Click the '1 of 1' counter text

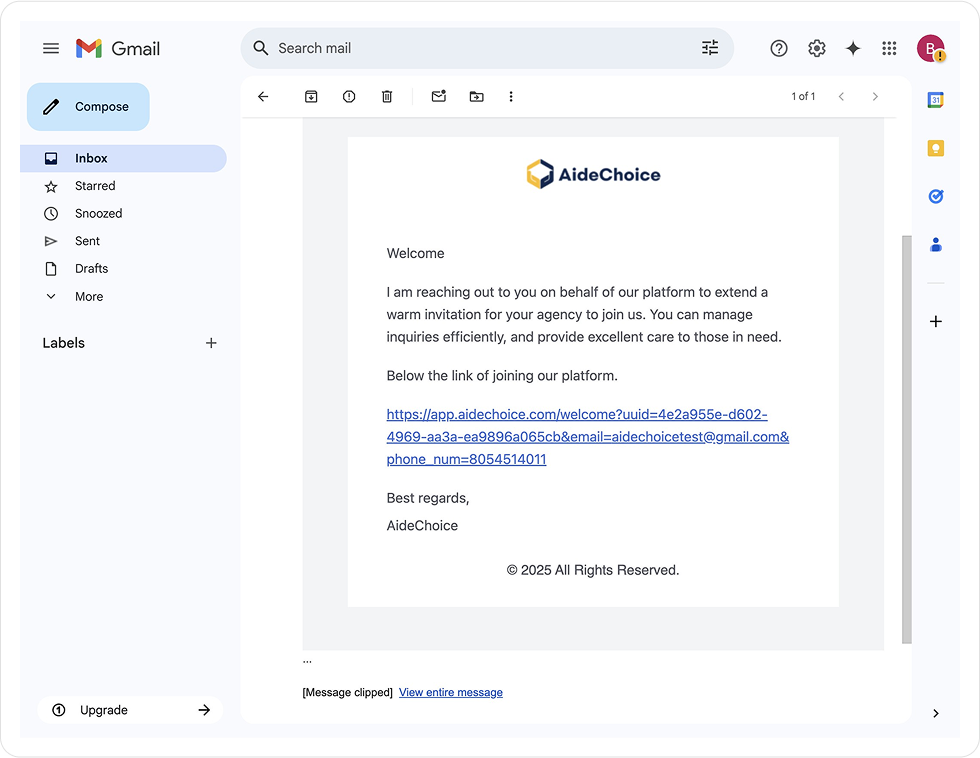[x=803, y=96]
